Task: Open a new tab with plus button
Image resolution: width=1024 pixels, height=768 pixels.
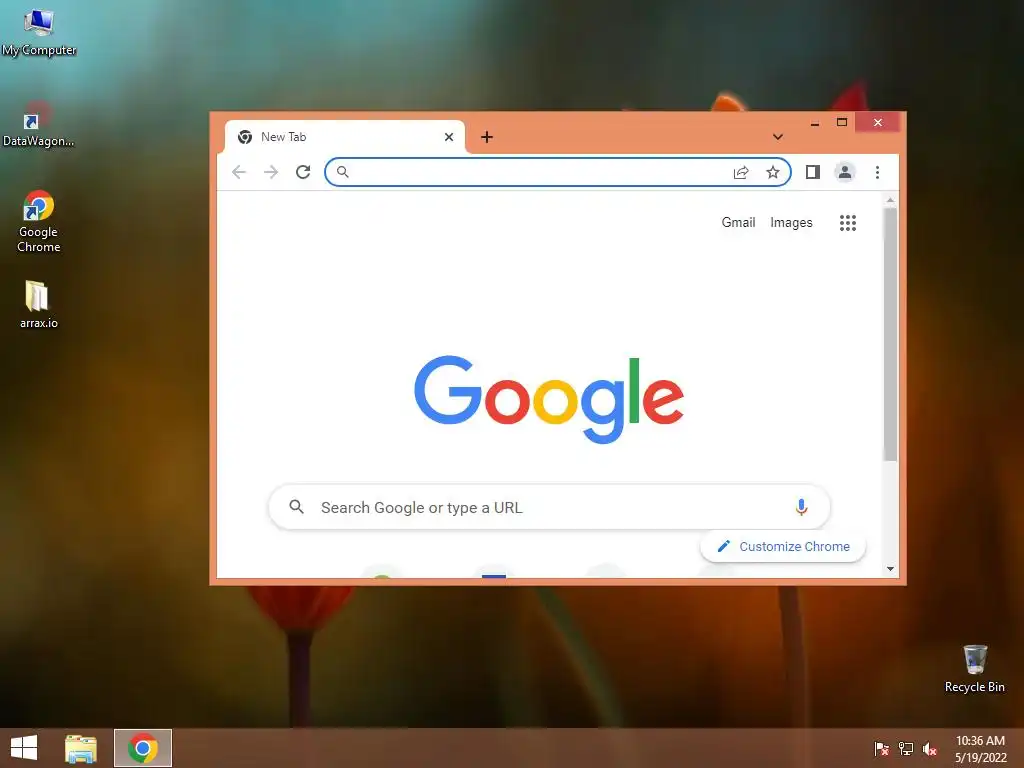Action: point(487,136)
